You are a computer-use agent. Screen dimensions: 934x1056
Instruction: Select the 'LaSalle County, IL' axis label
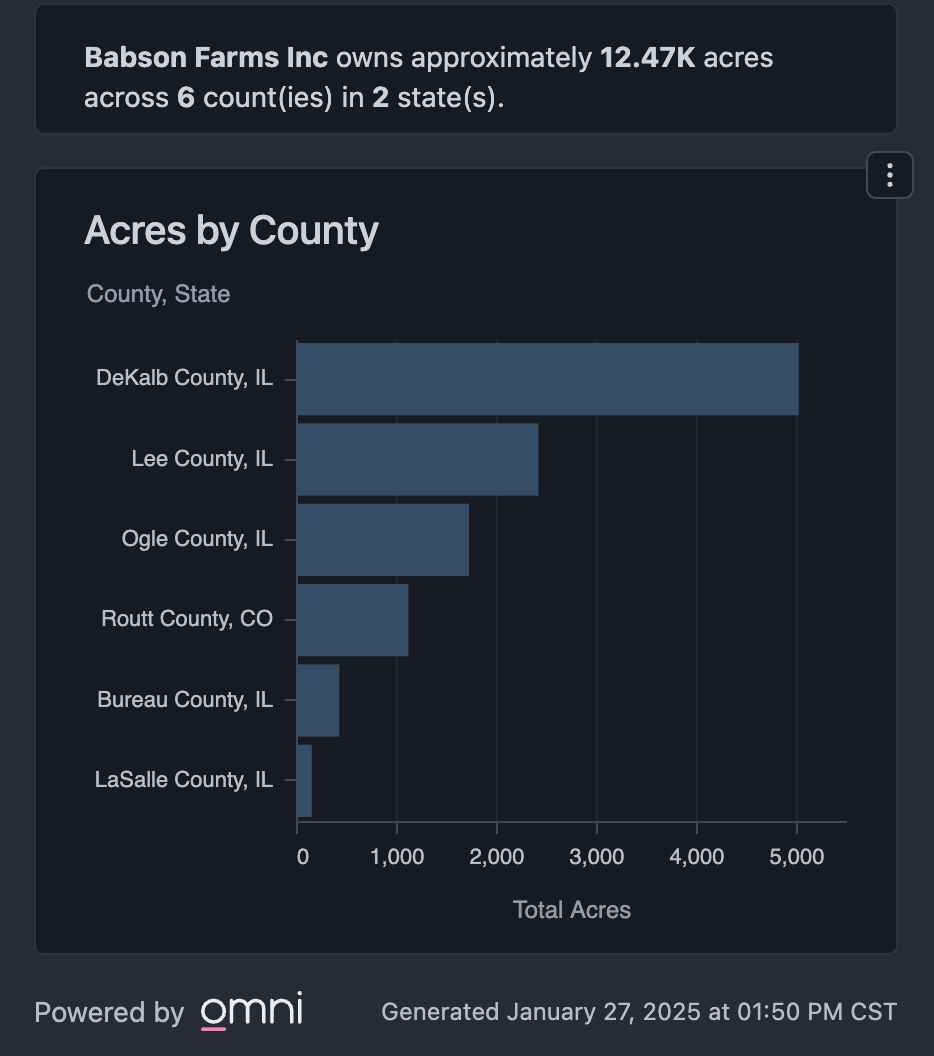[x=184, y=779]
